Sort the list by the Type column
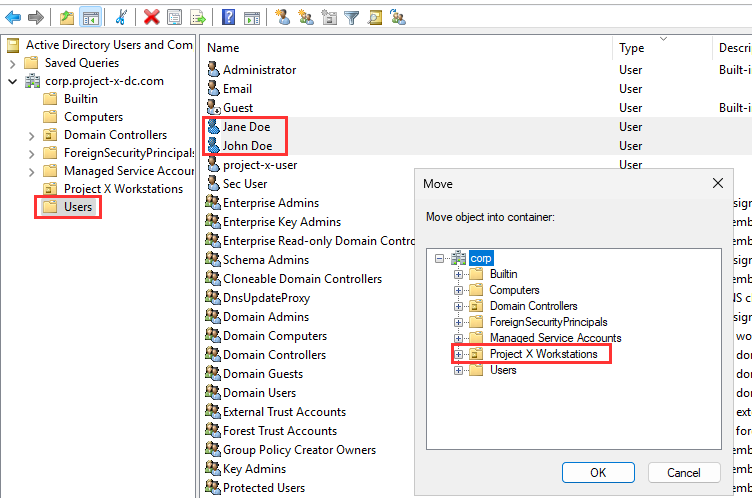Viewport: 752px width, 498px height. coord(631,48)
